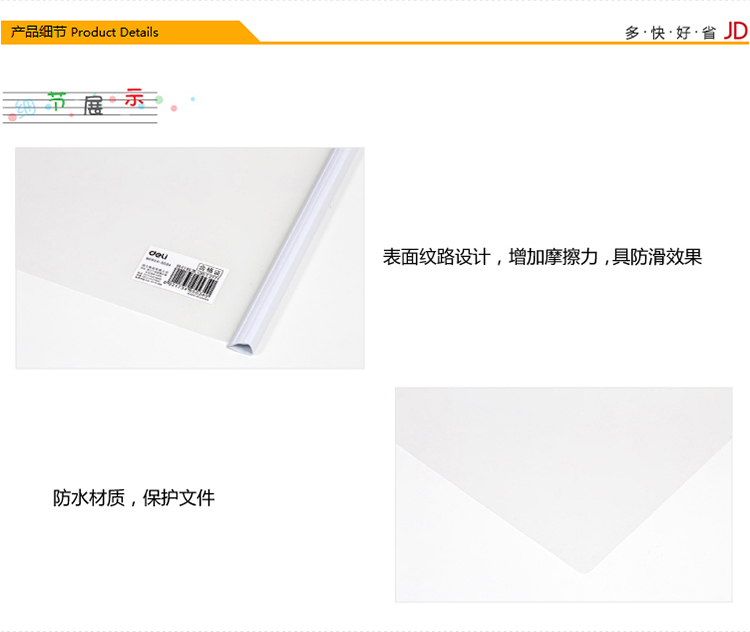This screenshot has height=632, width=750.
Task: Click the black 展 character in heading
Action: pyautogui.click(x=94, y=105)
